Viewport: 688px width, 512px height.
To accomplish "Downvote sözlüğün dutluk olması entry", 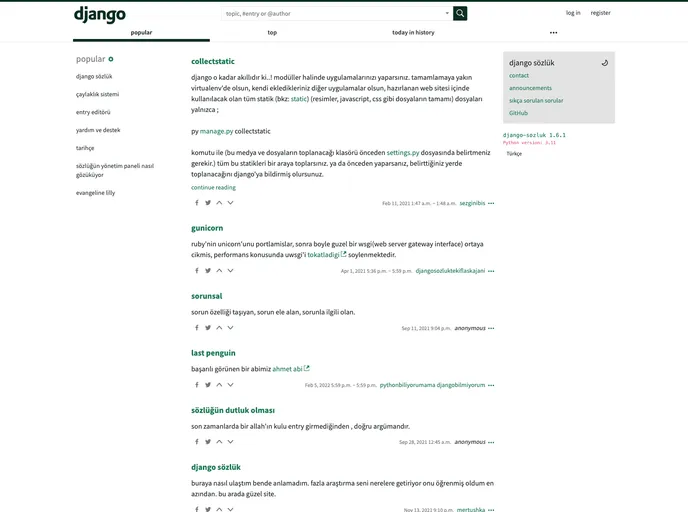I will point(230,442).
